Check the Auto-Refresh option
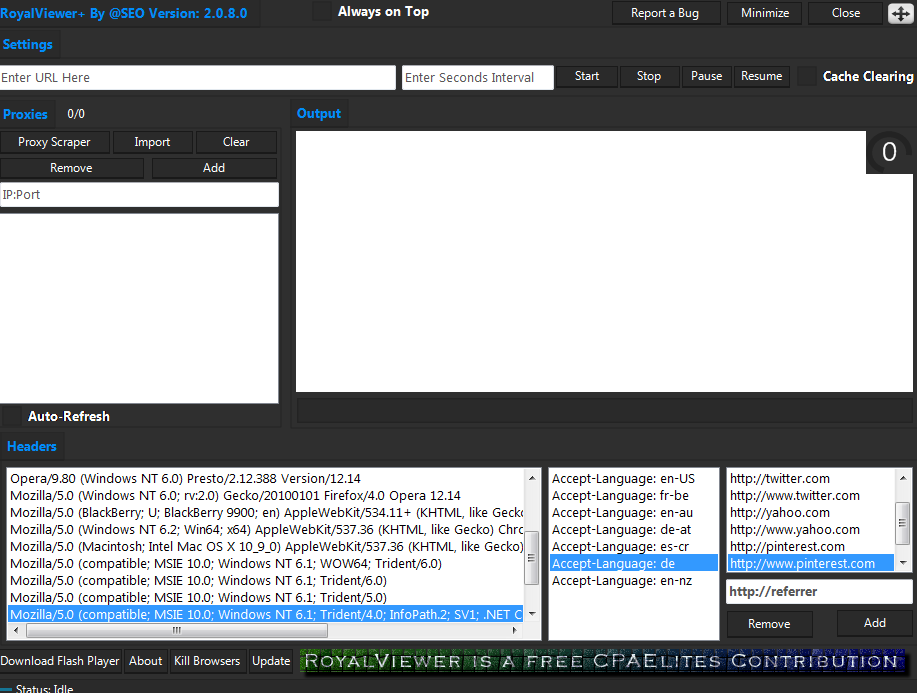The height and width of the screenshot is (693, 917). (12, 416)
